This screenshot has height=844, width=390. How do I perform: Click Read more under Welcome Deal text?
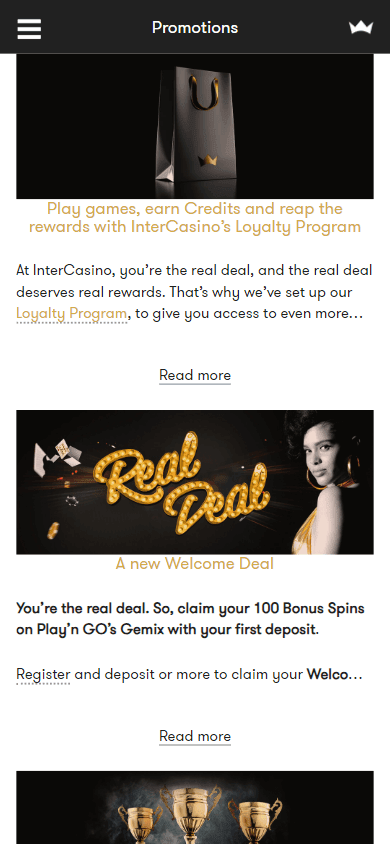tap(195, 736)
